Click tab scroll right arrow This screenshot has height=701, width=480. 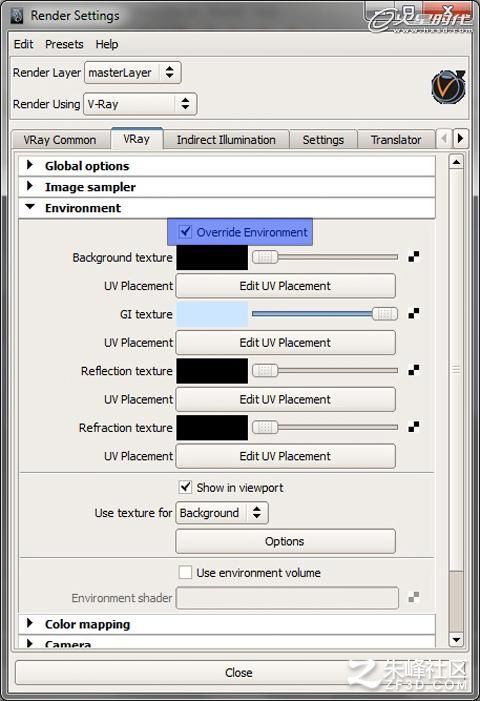coord(460,139)
